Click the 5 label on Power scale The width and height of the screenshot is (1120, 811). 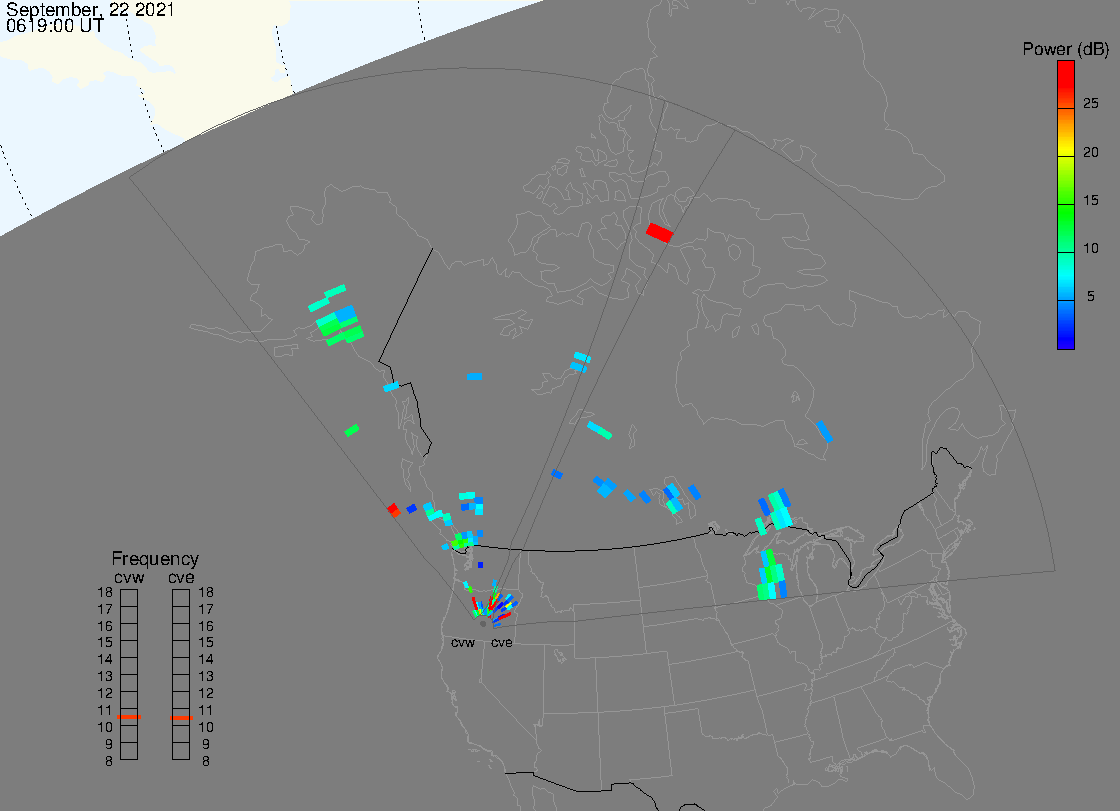pyautogui.click(x=1091, y=296)
